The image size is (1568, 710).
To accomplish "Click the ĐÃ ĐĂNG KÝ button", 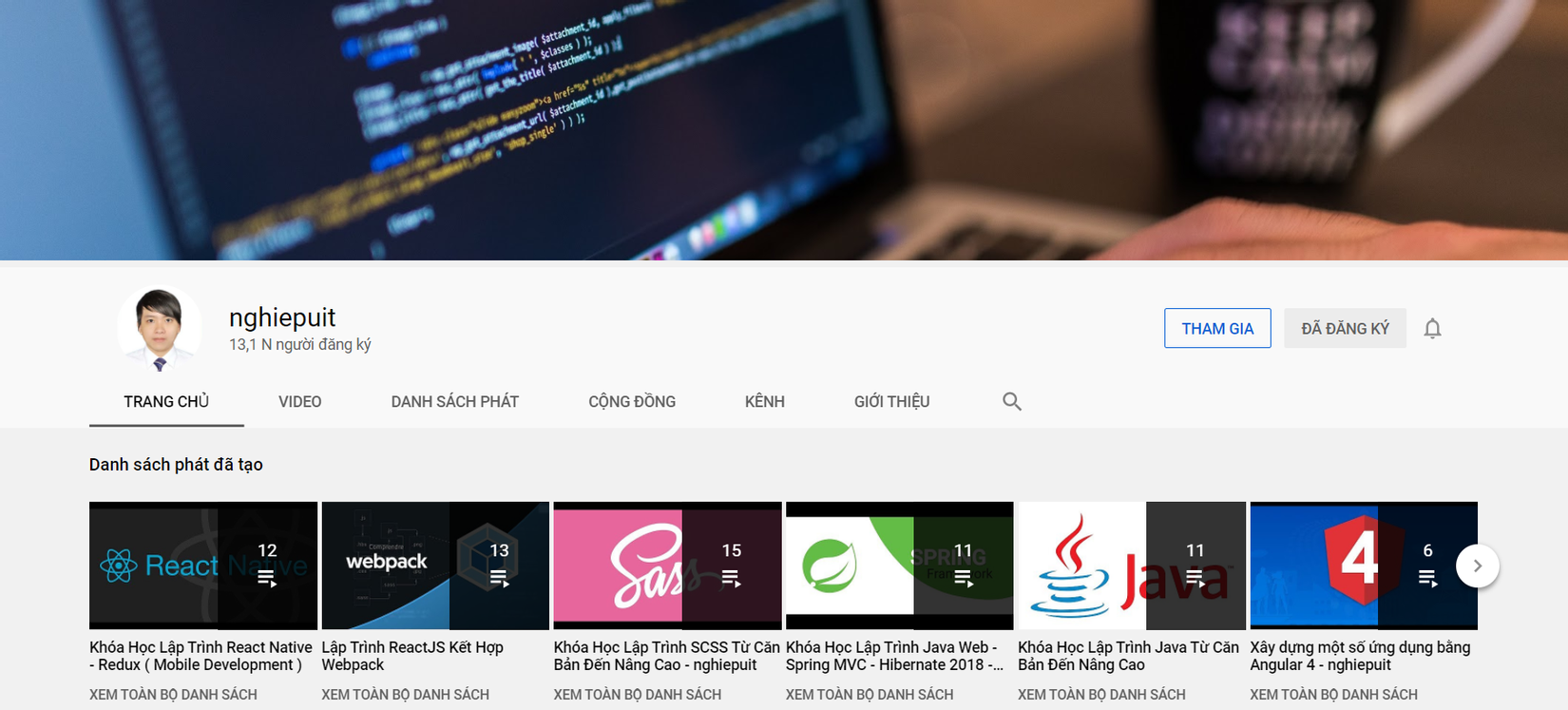I will click(x=1345, y=328).
